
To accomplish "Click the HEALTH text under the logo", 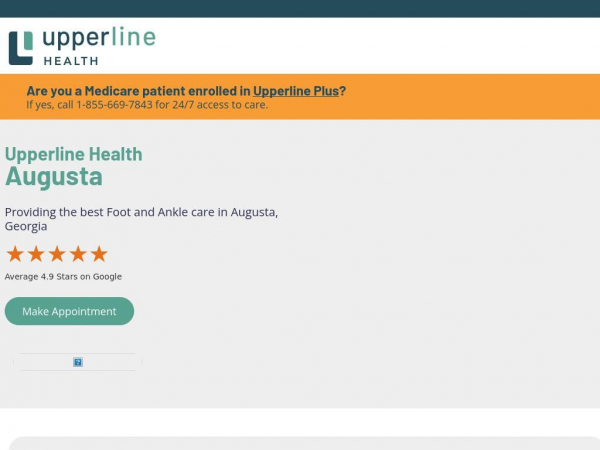I will tap(71, 61).
